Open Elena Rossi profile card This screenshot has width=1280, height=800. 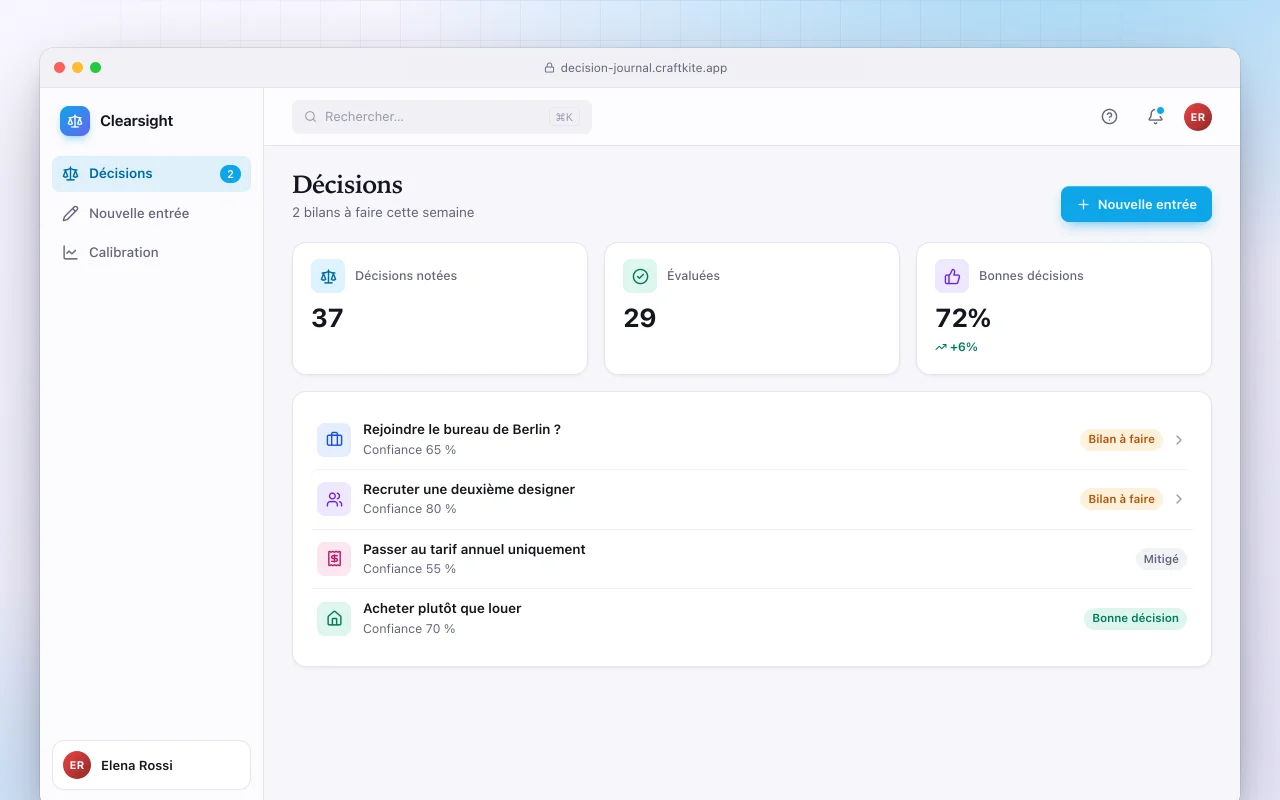click(x=151, y=765)
